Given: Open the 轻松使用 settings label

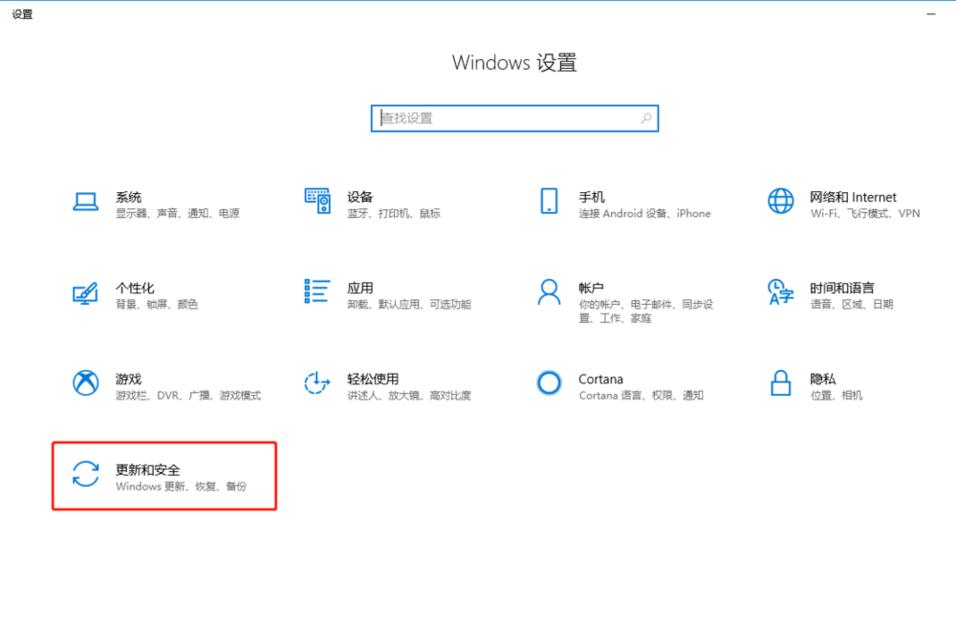Looking at the screenshot, I should [x=373, y=379].
